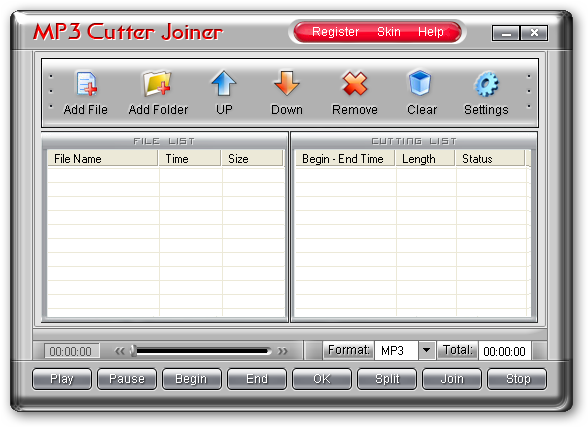Click the playback slider thumb handle
This screenshot has width=588, height=427.
tap(133, 351)
